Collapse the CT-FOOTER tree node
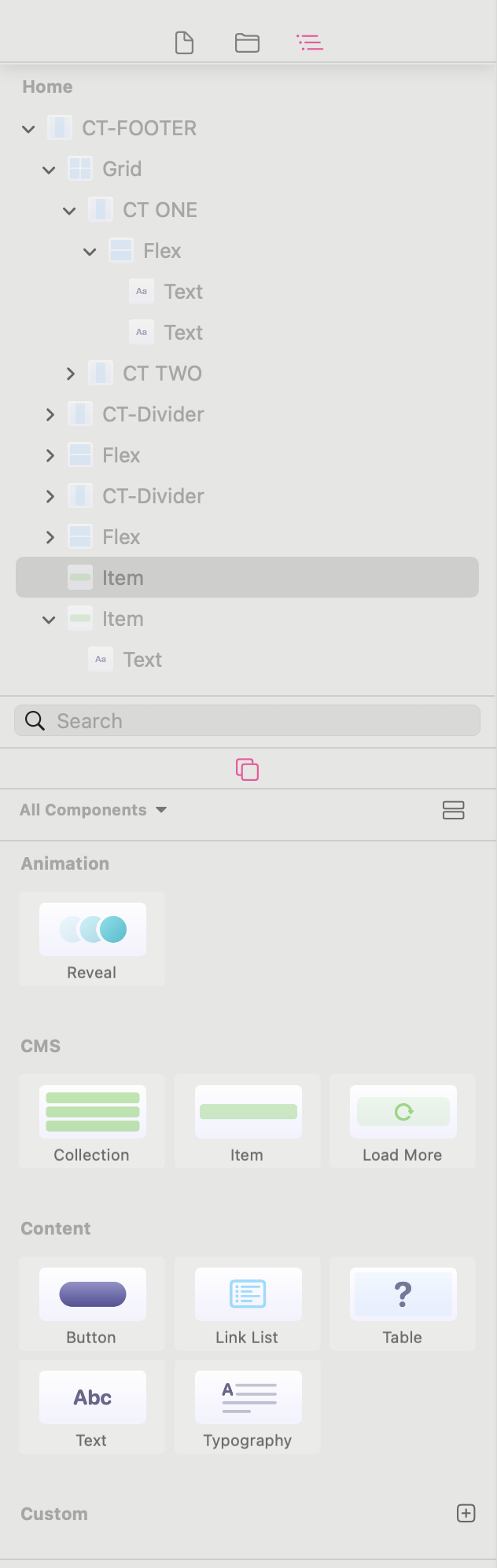The image size is (497, 1568). 29,129
